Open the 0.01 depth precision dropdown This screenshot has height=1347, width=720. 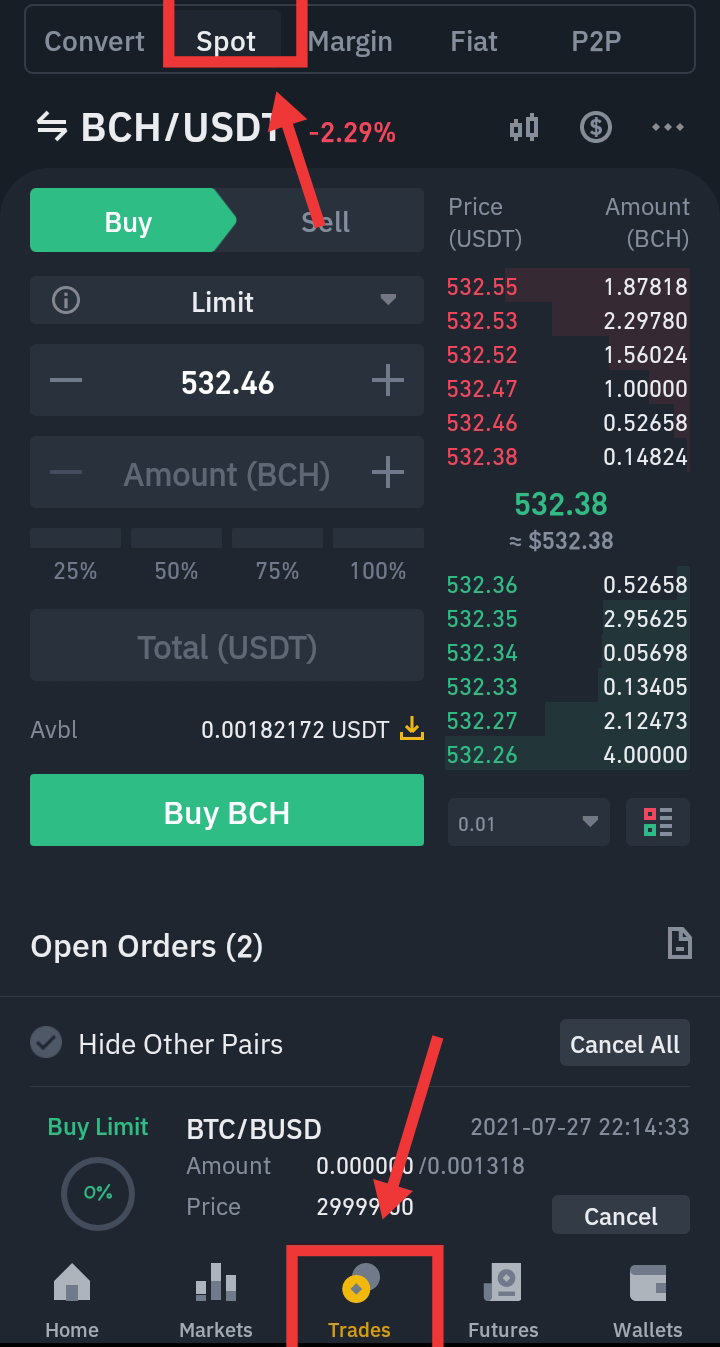click(529, 822)
